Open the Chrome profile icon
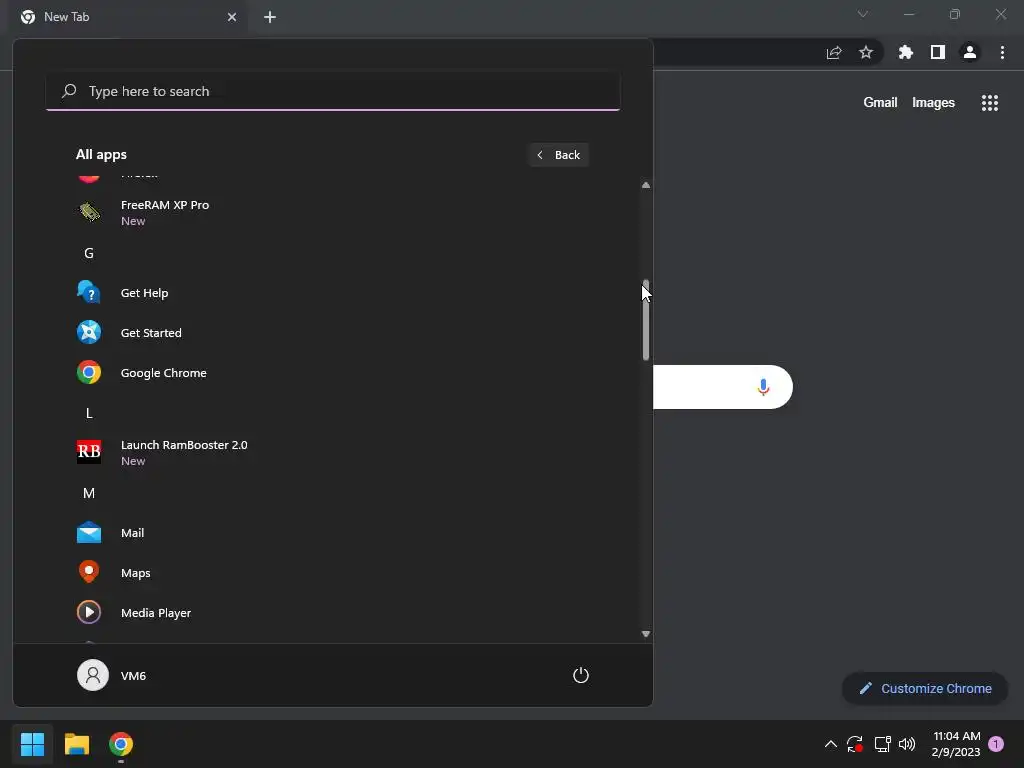Viewport: 1024px width, 768px height. coord(970,52)
